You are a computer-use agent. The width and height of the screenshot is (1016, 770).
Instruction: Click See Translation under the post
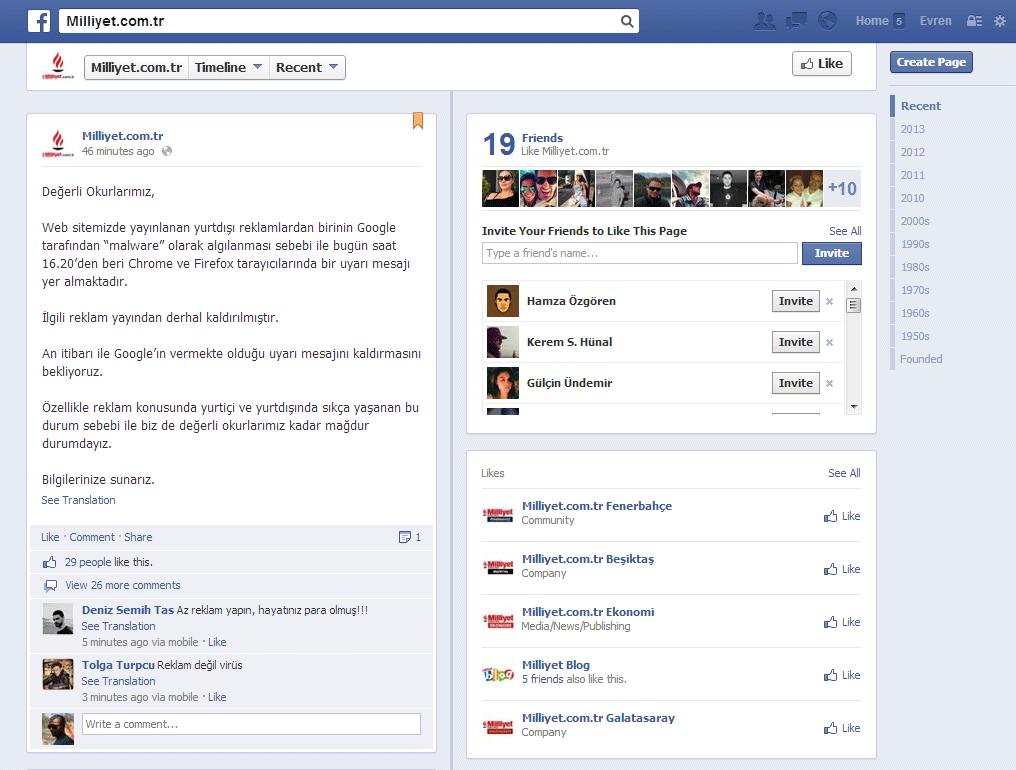coord(78,500)
